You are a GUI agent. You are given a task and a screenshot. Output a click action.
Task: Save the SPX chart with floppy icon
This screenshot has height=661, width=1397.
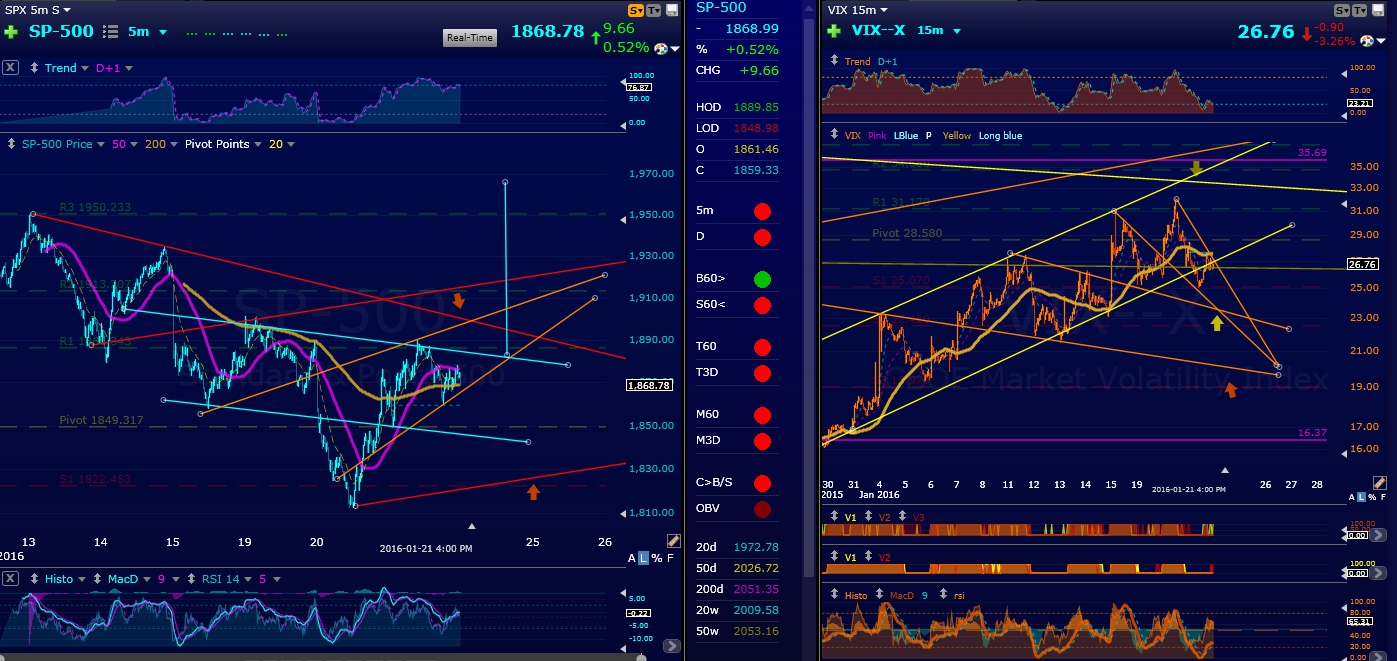click(672, 10)
